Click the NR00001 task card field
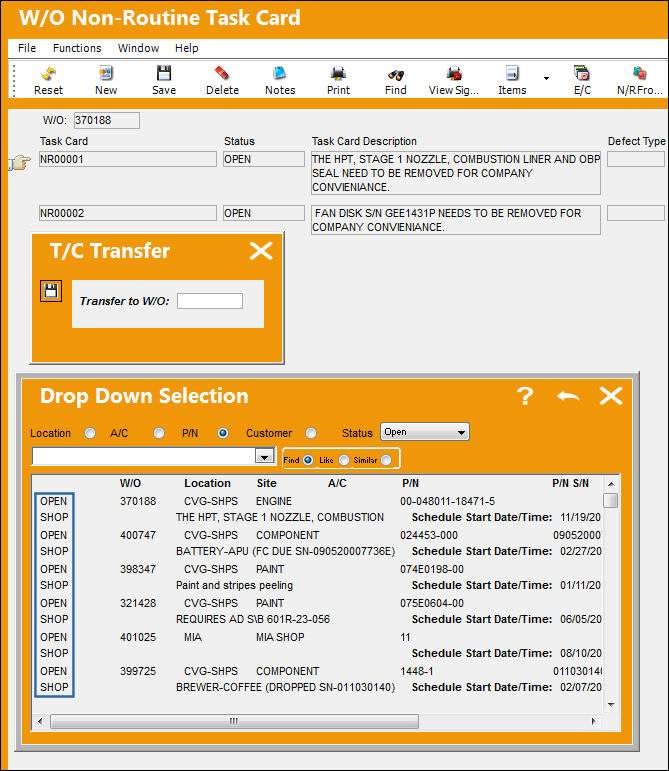669x771 pixels. point(128,159)
